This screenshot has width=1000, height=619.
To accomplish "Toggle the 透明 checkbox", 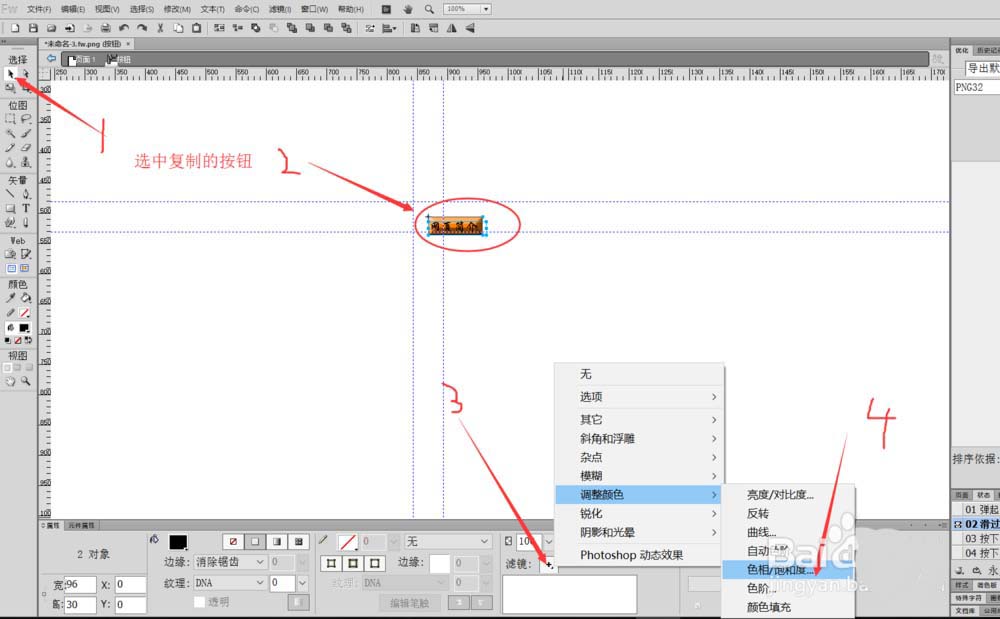I will pyautogui.click(x=200, y=602).
